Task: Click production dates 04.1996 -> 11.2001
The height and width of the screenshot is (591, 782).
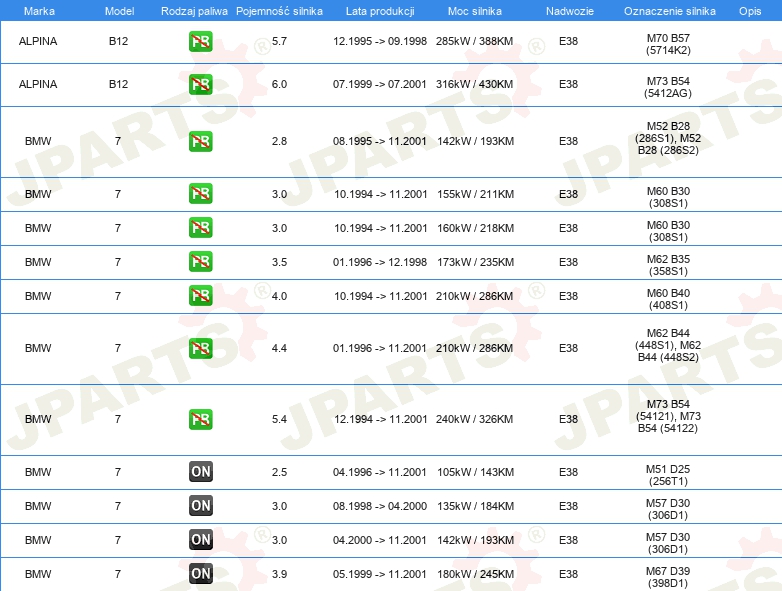Action: [380, 472]
